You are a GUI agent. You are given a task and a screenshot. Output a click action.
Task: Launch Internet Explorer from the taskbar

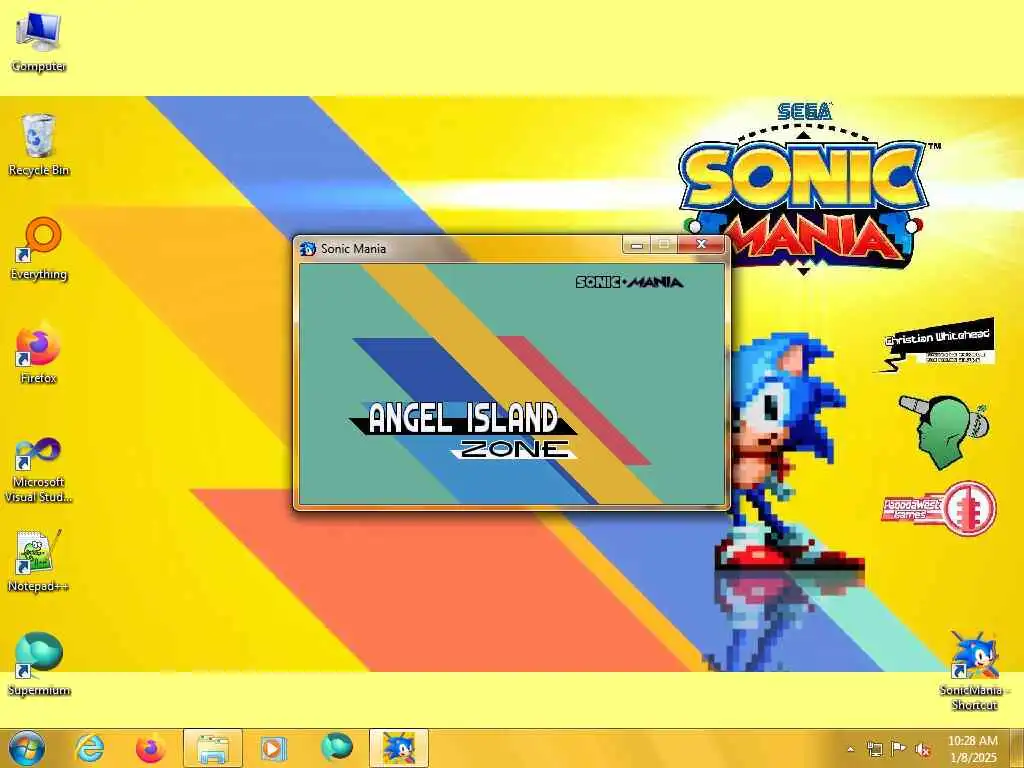[89, 748]
